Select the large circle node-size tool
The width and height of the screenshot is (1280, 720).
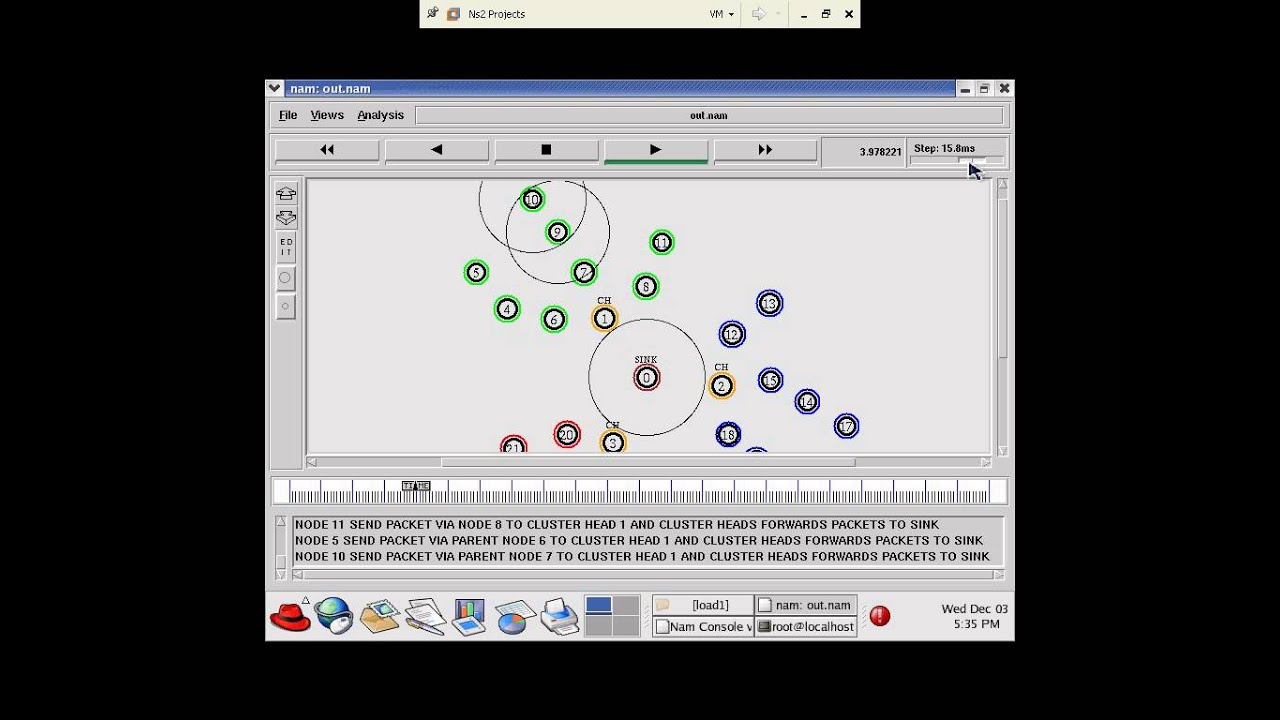click(286, 278)
